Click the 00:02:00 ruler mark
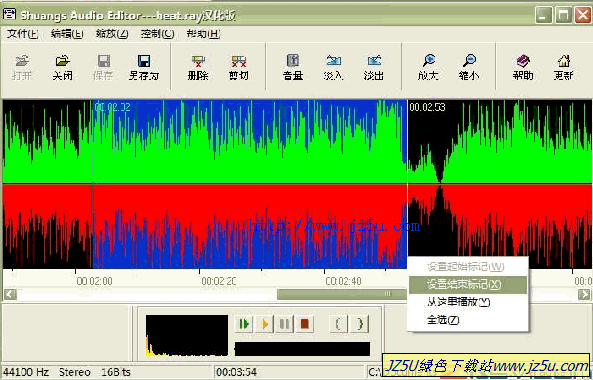593x380 pixels. click(94, 281)
